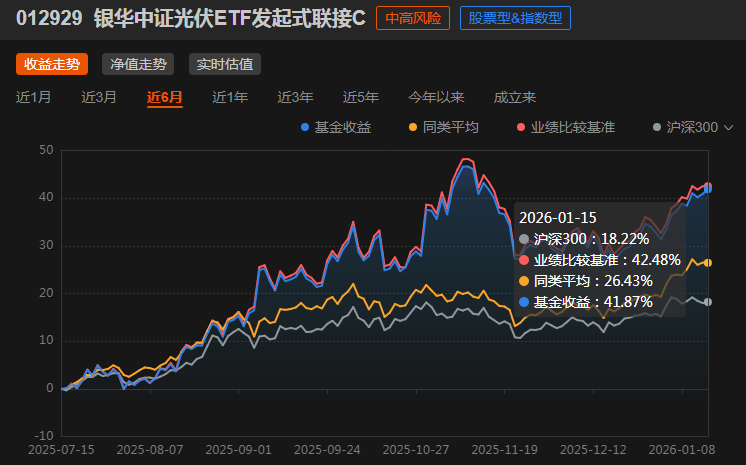This screenshot has height=465, width=746.
Task: Click the orange end-point marker on average line
Action: coord(708,263)
